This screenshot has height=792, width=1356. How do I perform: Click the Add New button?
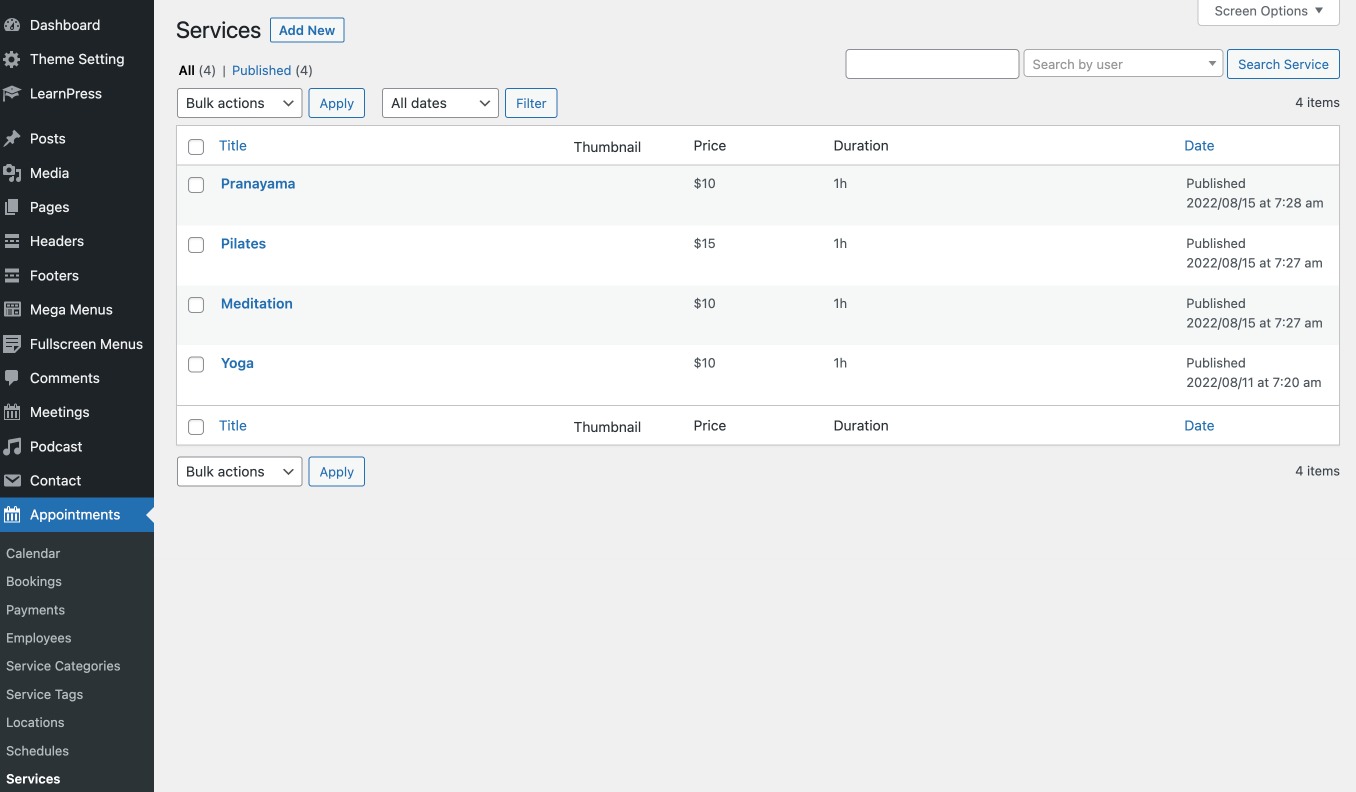pos(306,30)
